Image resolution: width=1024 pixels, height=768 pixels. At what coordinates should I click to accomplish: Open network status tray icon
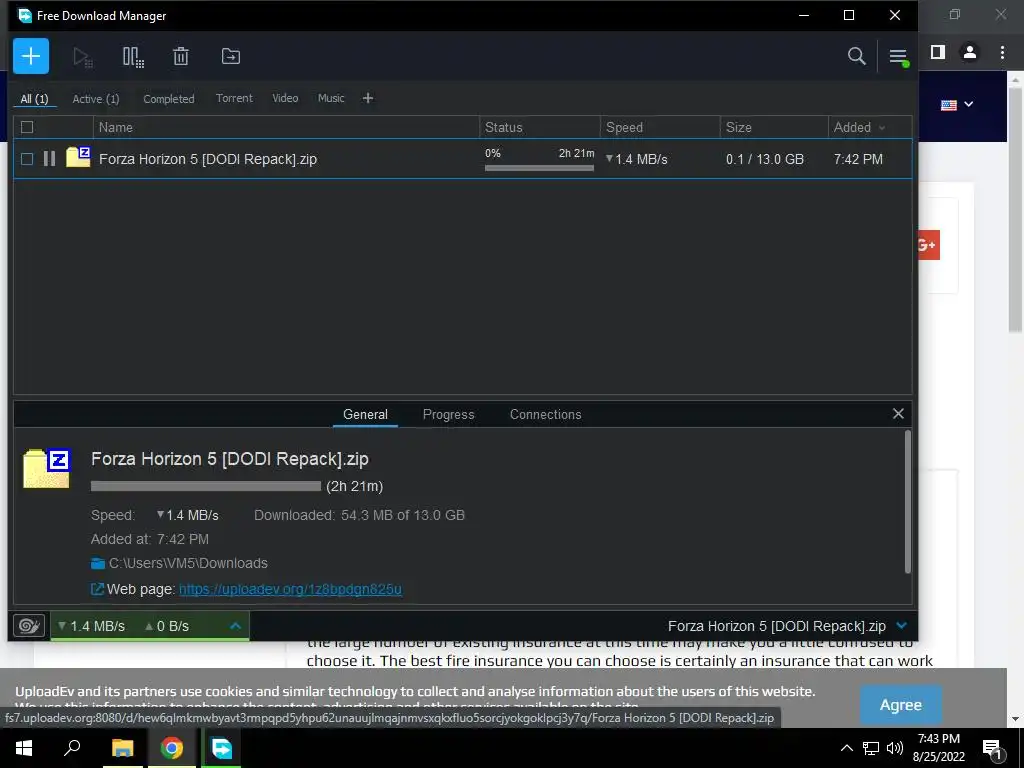point(871,748)
